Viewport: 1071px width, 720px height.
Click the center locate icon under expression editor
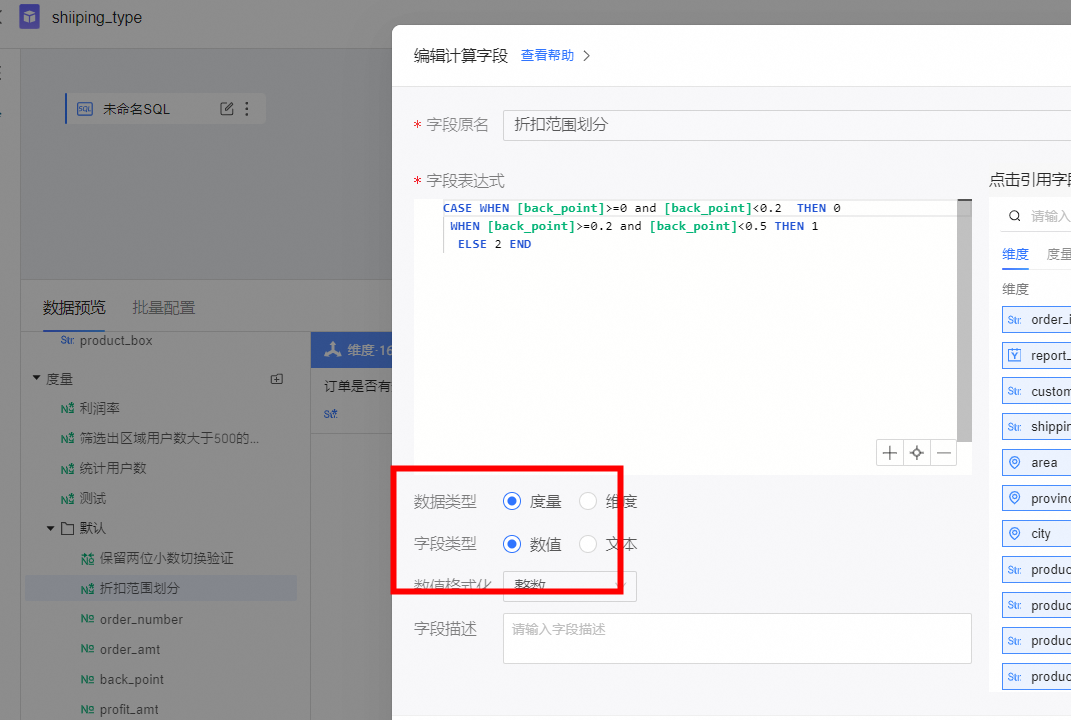[916, 453]
